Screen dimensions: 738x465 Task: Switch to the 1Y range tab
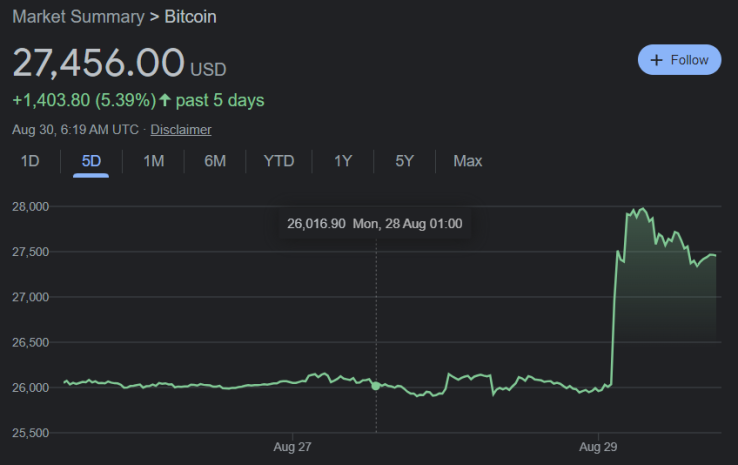pyautogui.click(x=343, y=161)
